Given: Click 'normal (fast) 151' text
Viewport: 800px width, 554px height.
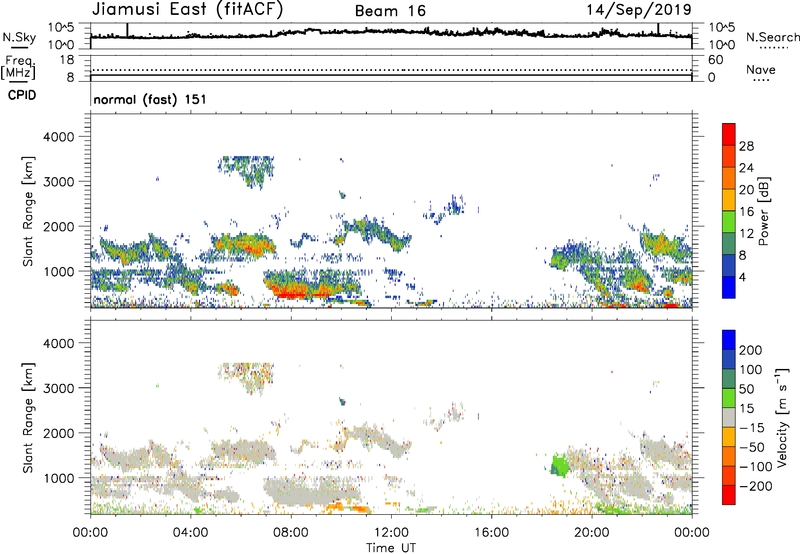Looking at the screenshot, I should [x=150, y=99].
